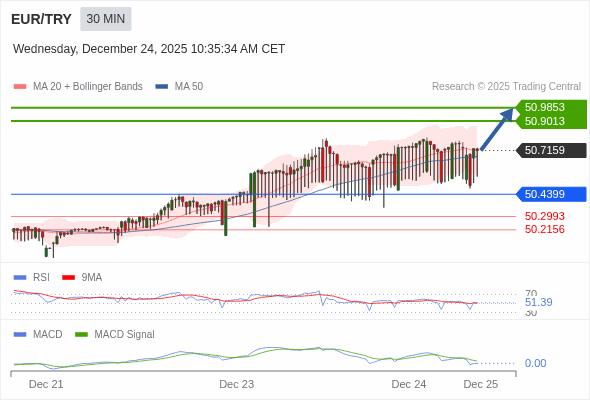590x400 pixels.
Task: Click the red support label 50.2156
Action: pos(545,229)
